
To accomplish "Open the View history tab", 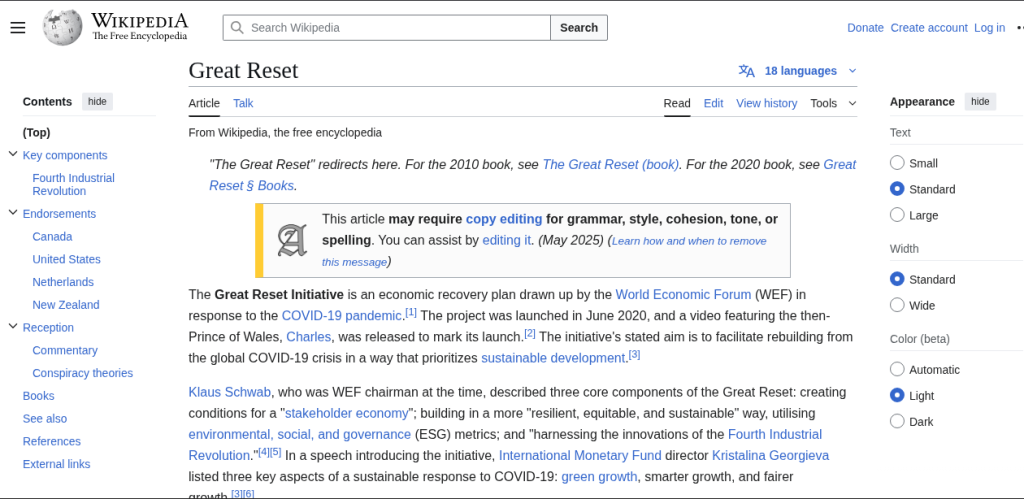I will (x=767, y=103).
